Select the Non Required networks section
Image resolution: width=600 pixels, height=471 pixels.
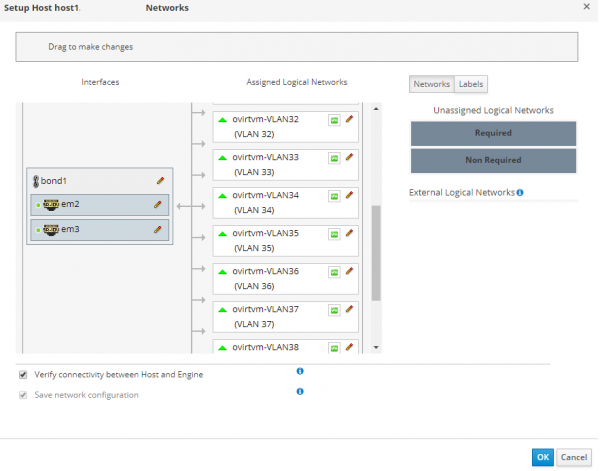click(493, 160)
